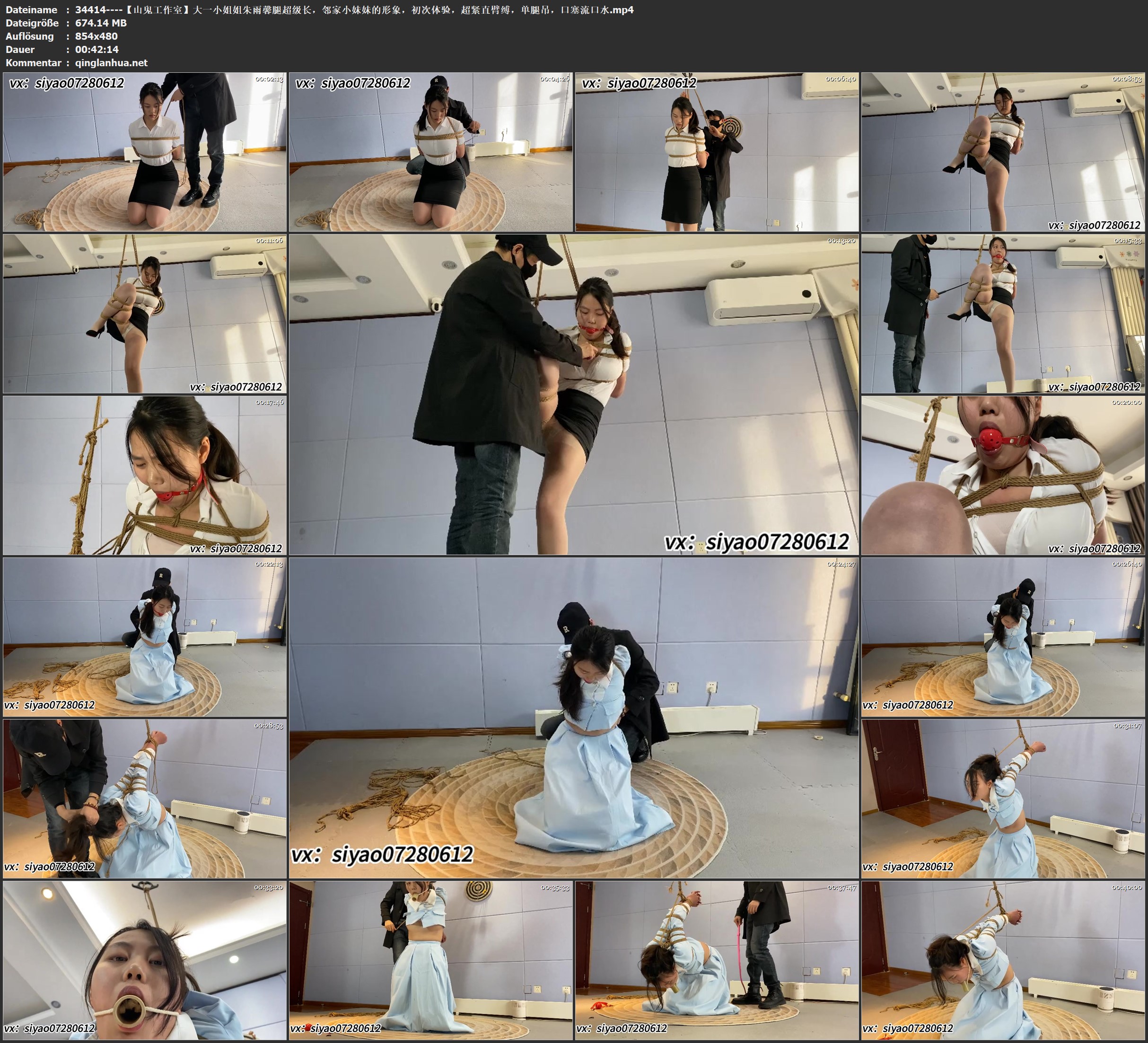The width and height of the screenshot is (1148, 1043).
Task: Click the thumbnail timestamped 00:15:33
Action: [1003, 313]
